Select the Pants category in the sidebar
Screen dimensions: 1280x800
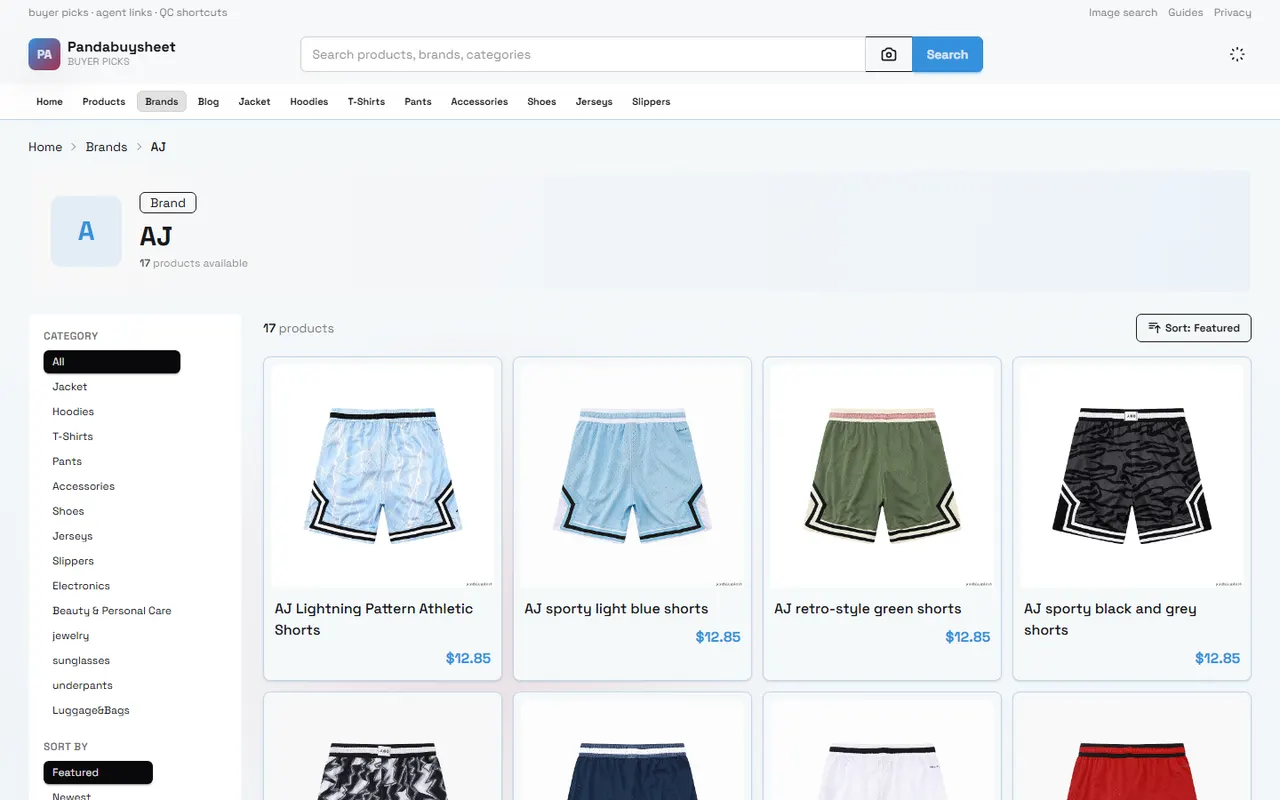coord(67,462)
